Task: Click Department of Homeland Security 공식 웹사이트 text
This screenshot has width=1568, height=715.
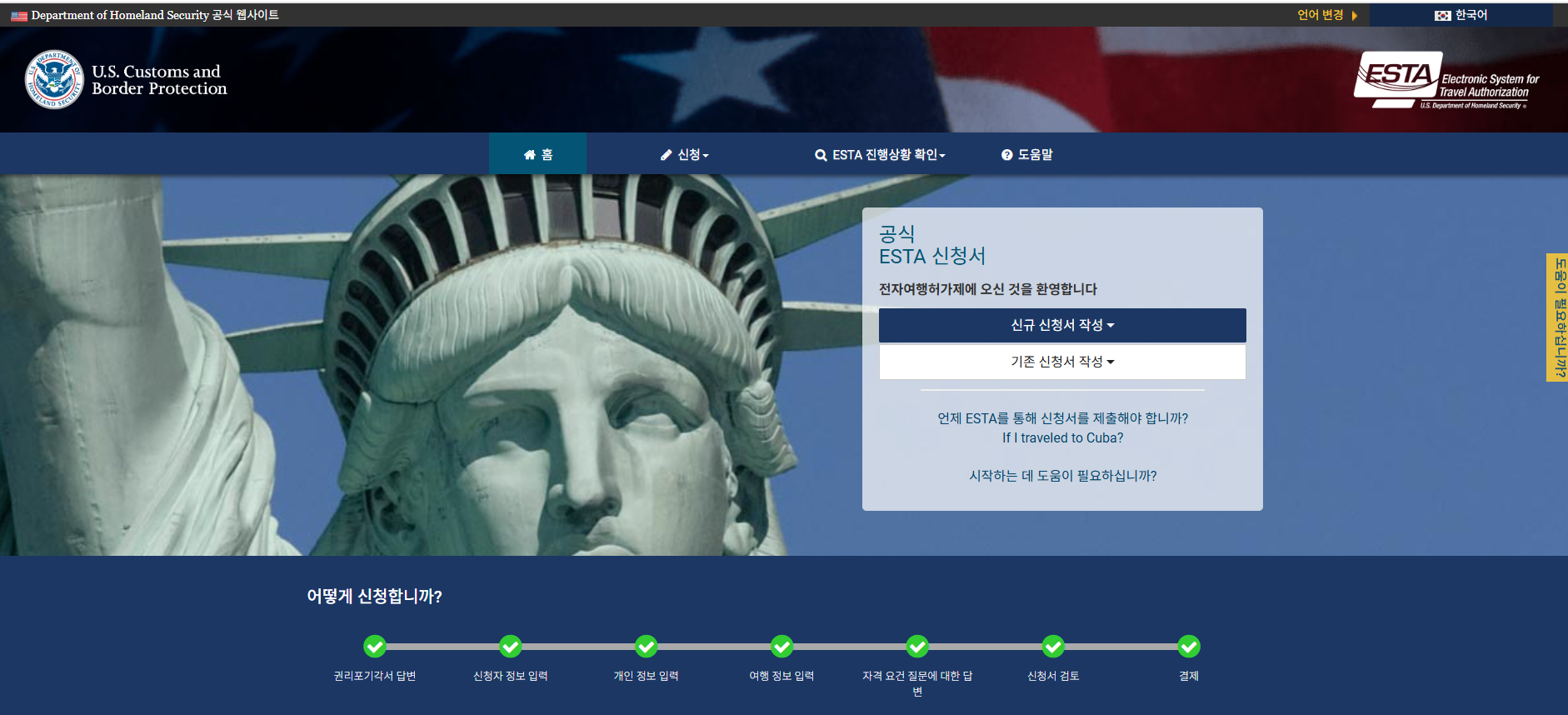Action: (155, 15)
